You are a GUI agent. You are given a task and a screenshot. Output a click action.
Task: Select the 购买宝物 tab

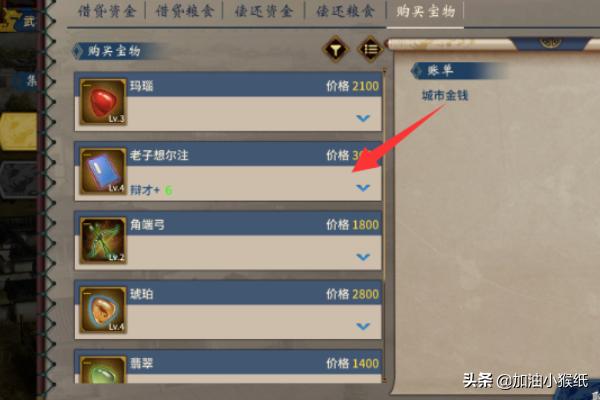426,11
